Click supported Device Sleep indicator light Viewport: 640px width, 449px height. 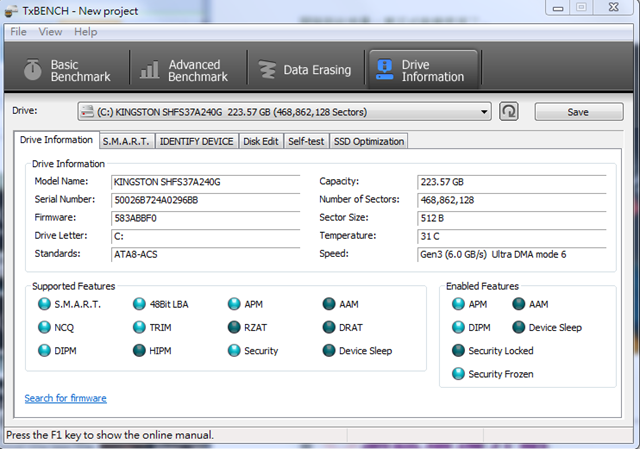pyautogui.click(x=329, y=350)
